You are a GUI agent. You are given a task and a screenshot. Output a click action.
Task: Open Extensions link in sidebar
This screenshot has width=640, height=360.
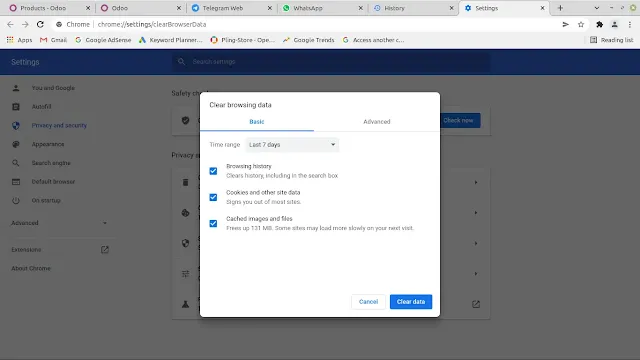tap(59, 249)
